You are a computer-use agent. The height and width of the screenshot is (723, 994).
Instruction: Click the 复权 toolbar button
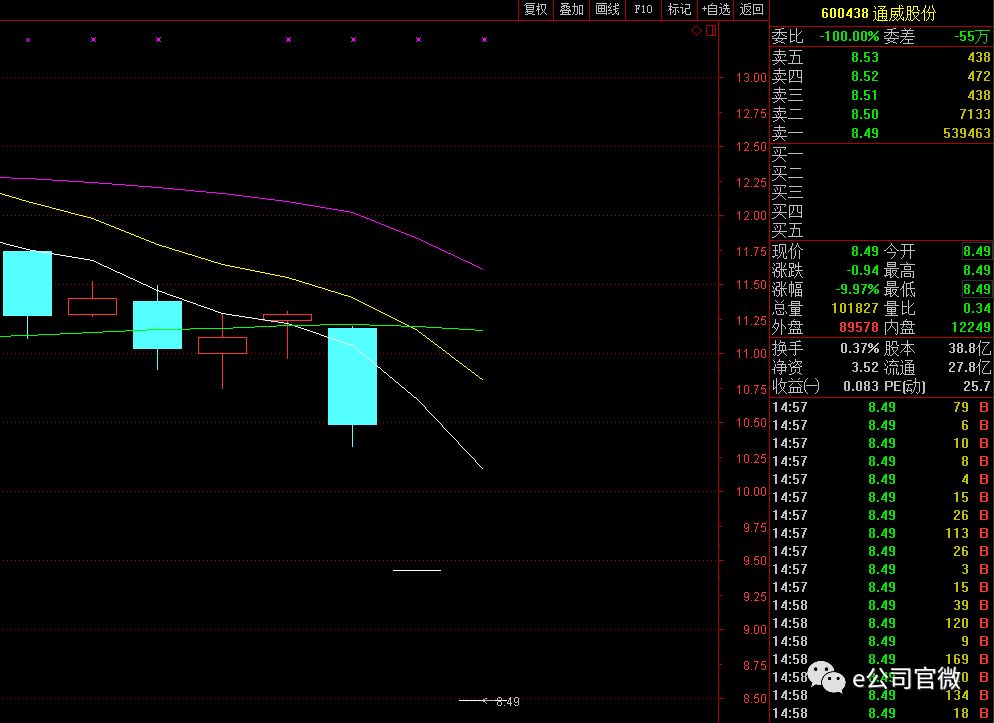[536, 9]
